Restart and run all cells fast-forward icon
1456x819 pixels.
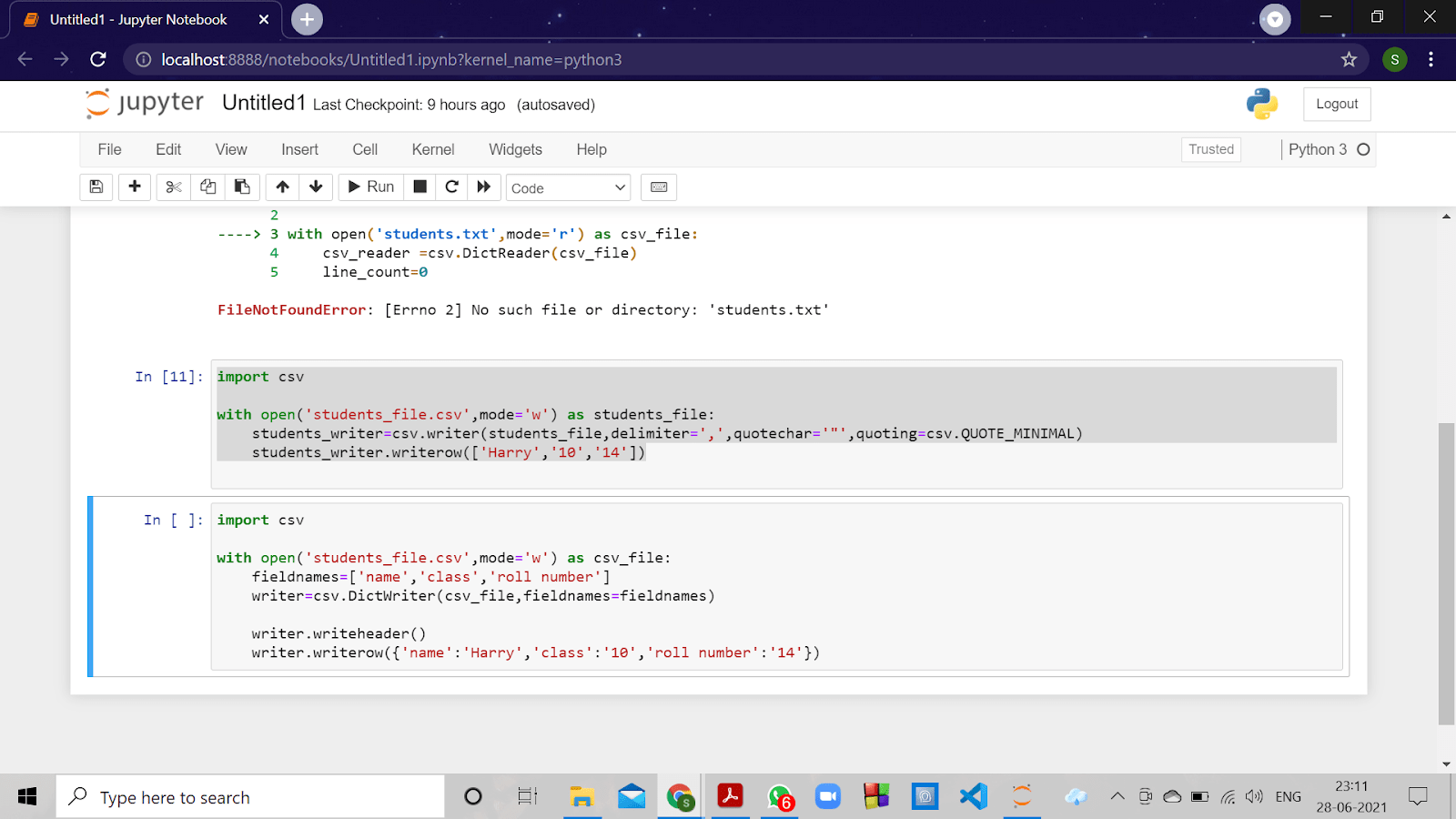483,187
